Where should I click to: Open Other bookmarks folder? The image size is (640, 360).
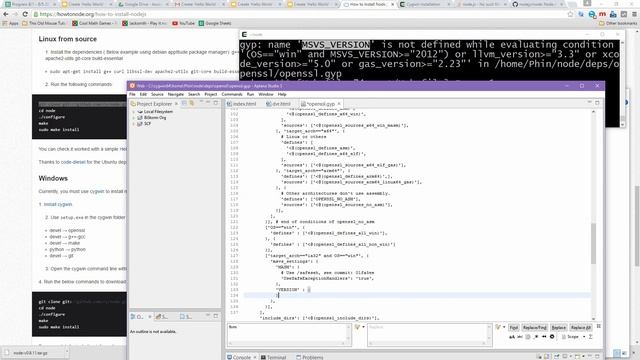[618, 23]
